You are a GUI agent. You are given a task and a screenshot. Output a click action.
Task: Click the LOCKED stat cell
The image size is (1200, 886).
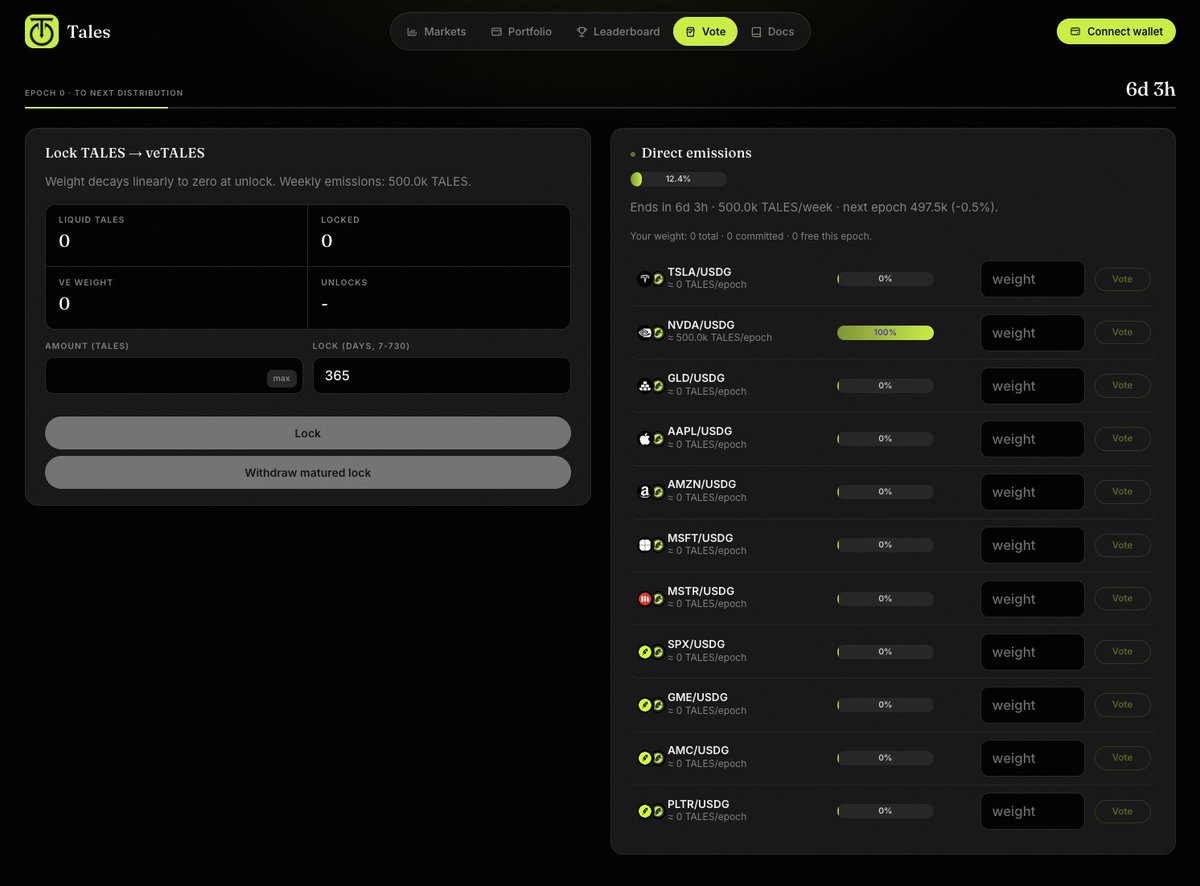(439, 236)
